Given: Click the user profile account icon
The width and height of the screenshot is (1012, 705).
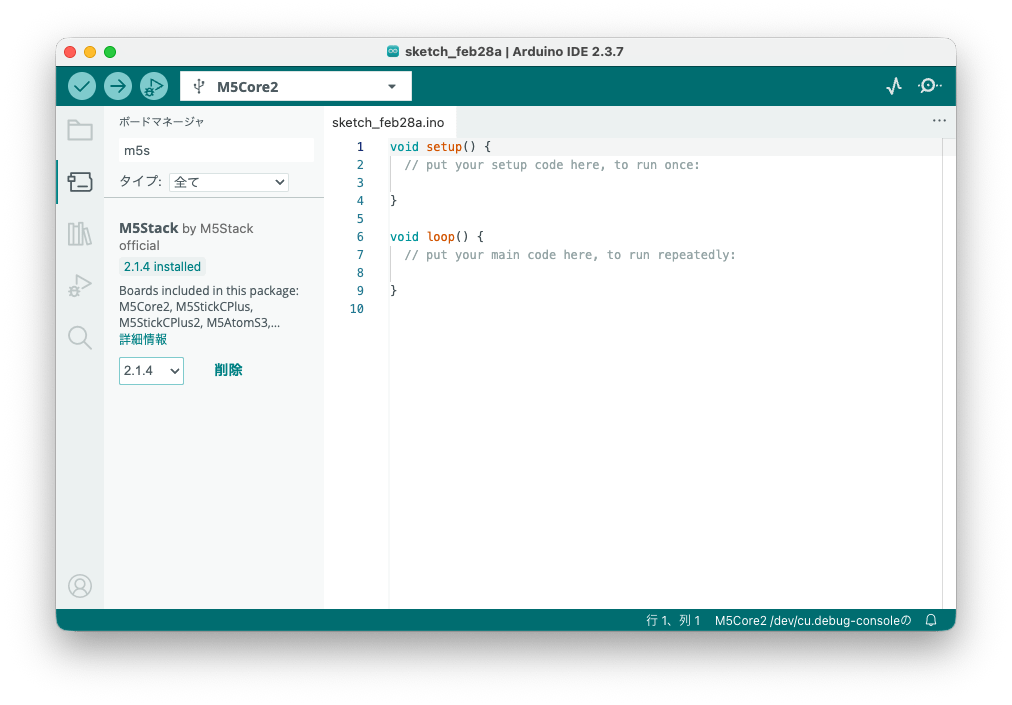Looking at the screenshot, I should tap(80, 586).
